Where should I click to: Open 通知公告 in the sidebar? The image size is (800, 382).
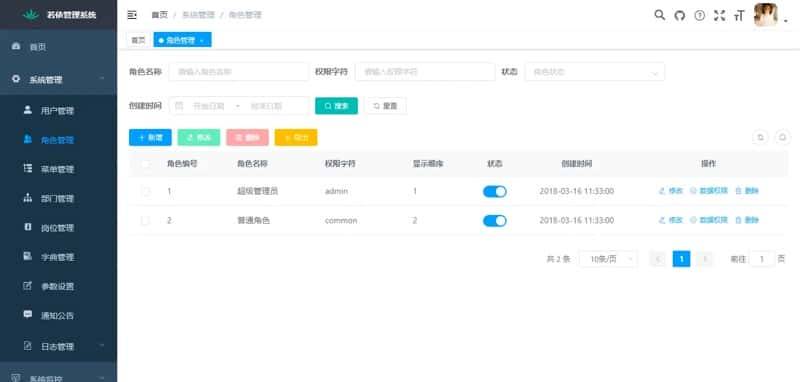[x=58, y=315]
